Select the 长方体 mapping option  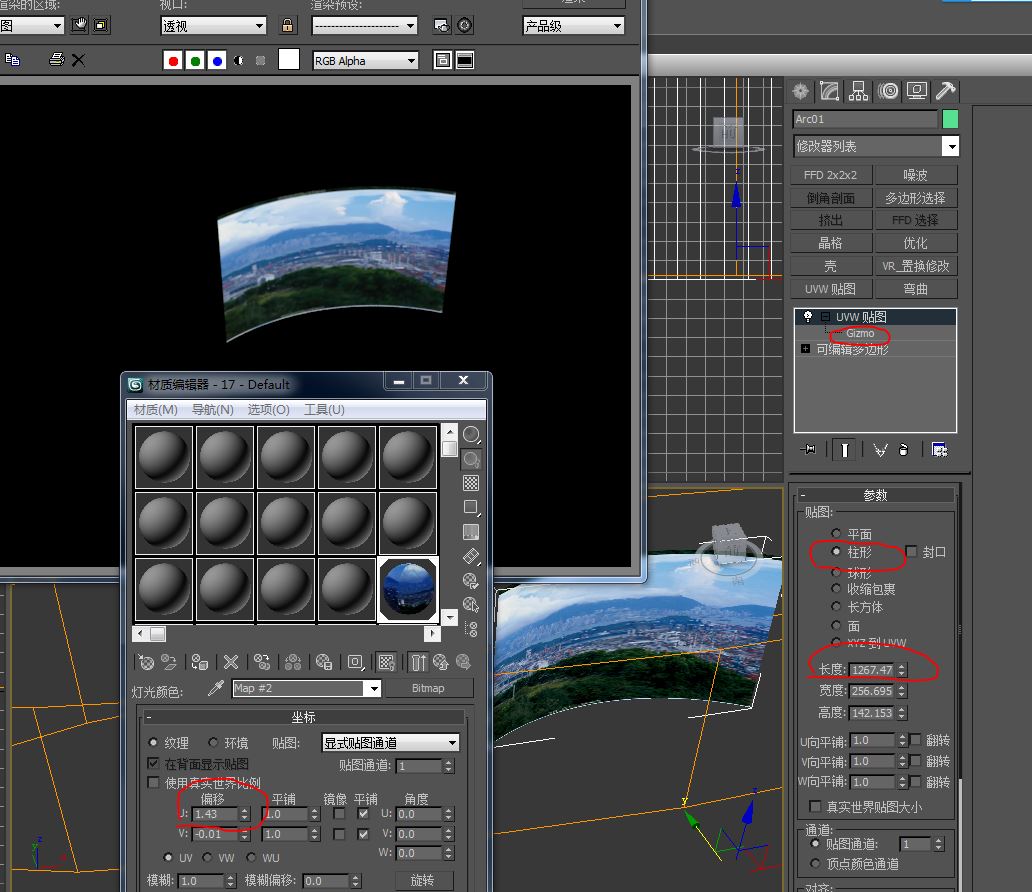coord(836,606)
